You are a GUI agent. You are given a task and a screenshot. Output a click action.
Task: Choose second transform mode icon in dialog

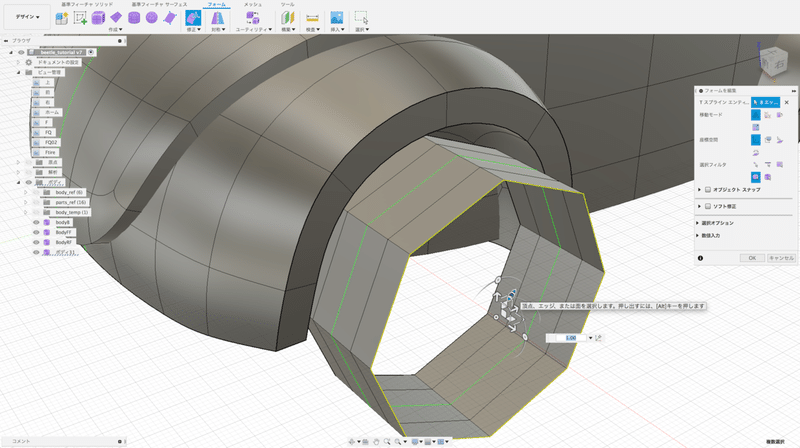click(767, 115)
